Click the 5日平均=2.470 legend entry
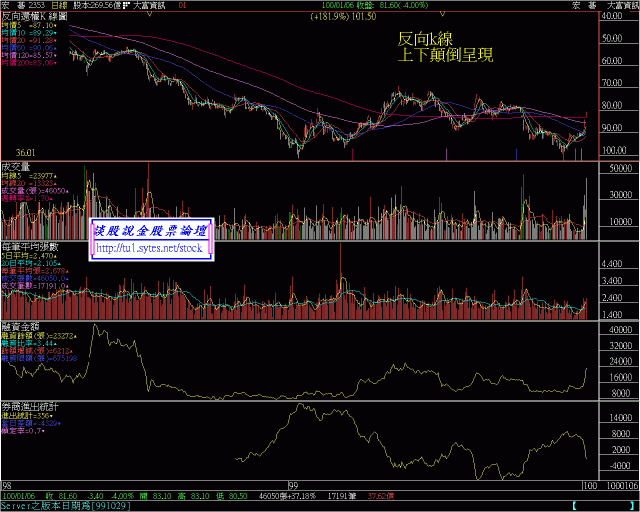The image size is (640, 512). 29,256
